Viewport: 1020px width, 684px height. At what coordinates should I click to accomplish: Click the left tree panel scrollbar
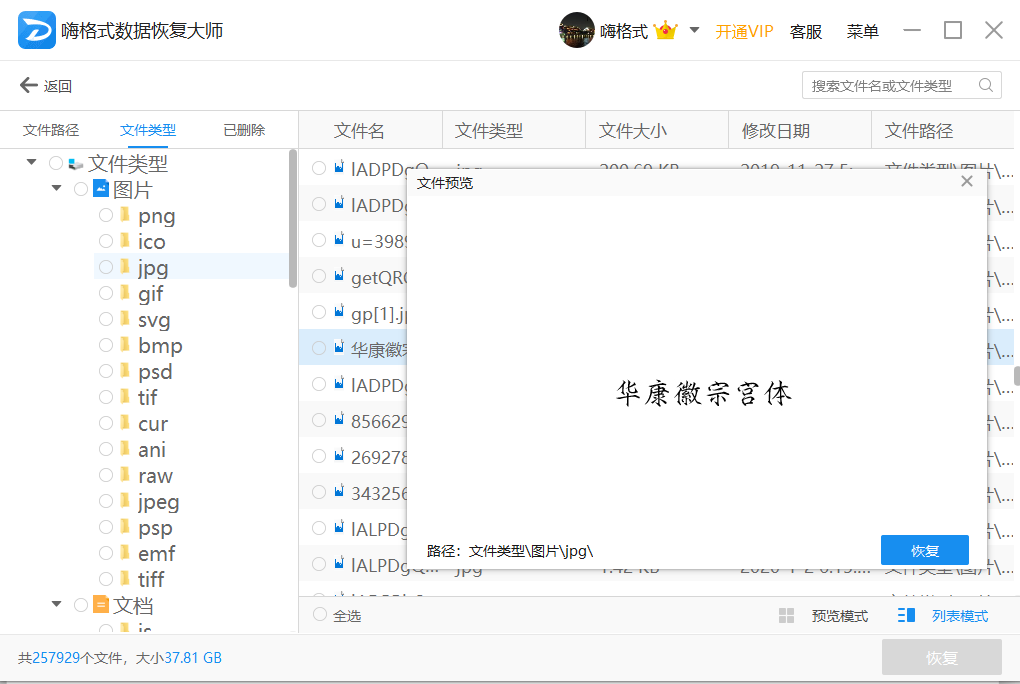pyautogui.click(x=293, y=219)
